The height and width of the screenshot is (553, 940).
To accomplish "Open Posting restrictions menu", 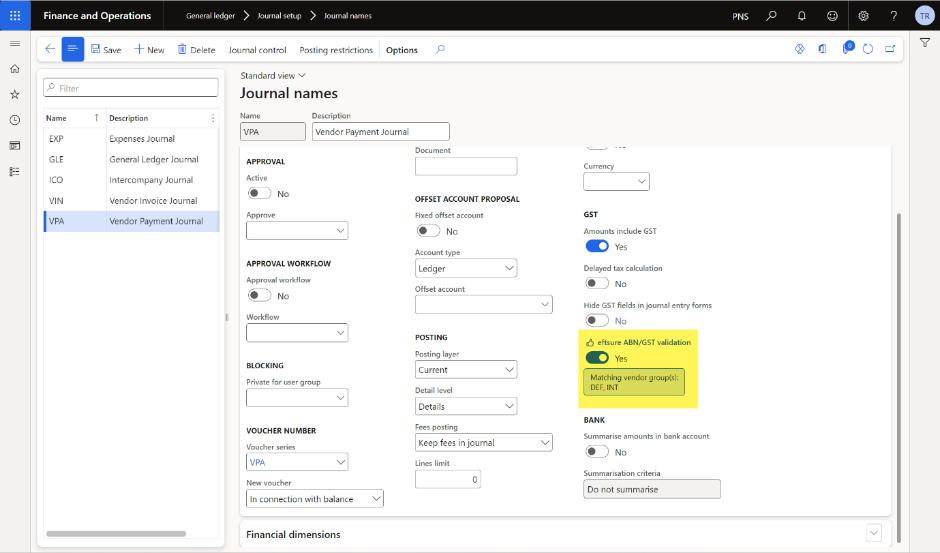I will 336,50.
